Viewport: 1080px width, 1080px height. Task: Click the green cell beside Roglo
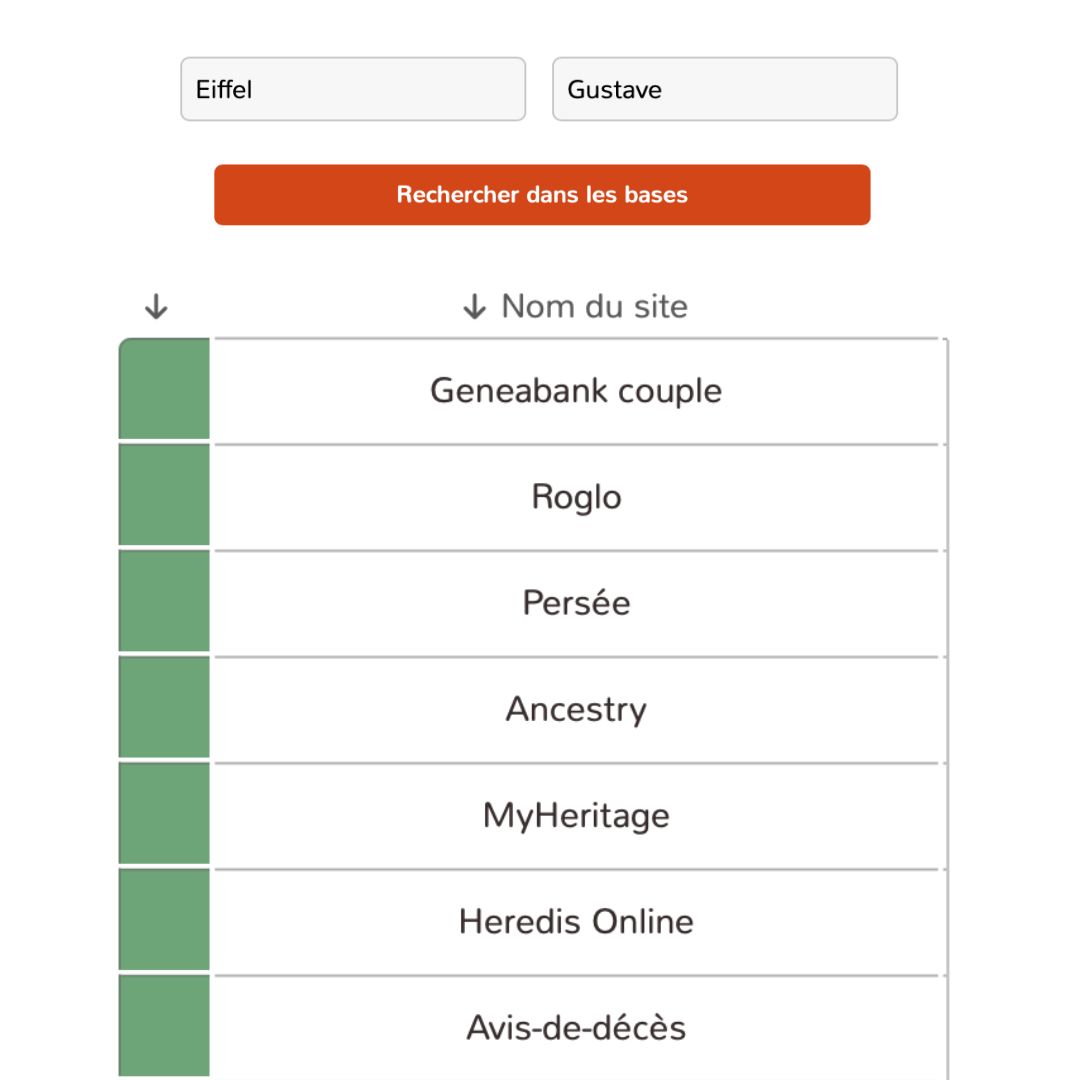click(x=164, y=497)
